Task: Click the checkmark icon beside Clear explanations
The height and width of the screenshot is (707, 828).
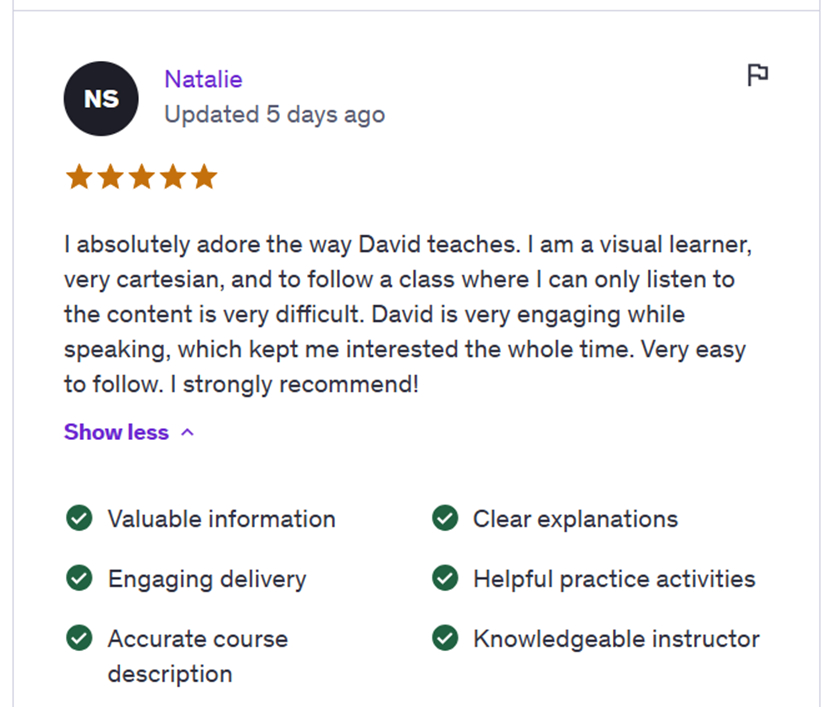Action: tap(444, 518)
